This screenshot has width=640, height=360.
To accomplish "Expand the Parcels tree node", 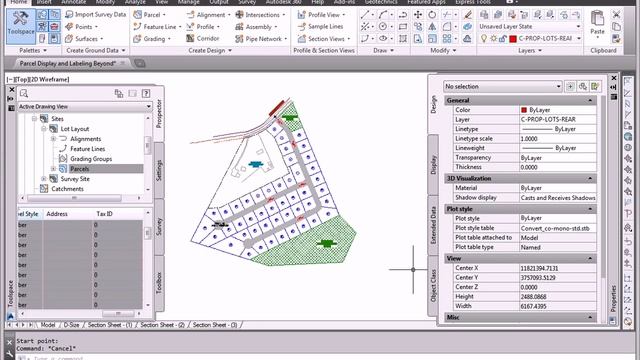I will coord(53,169).
